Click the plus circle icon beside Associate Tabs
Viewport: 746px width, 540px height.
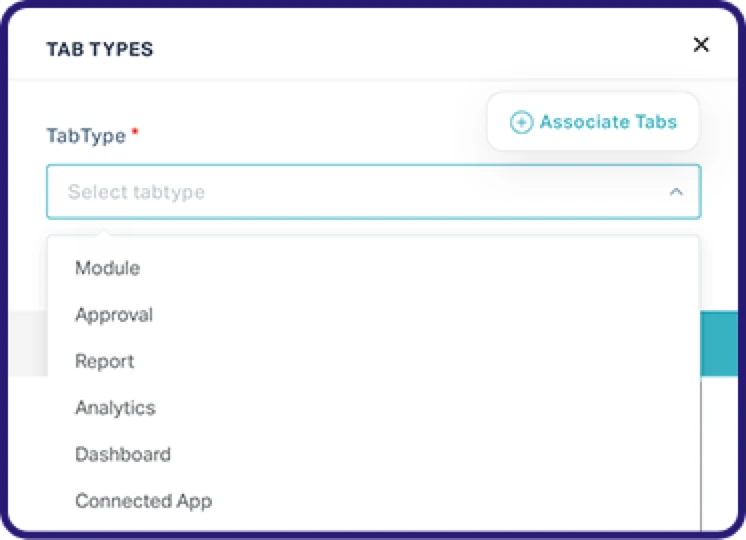pyautogui.click(x=521, y=122)
